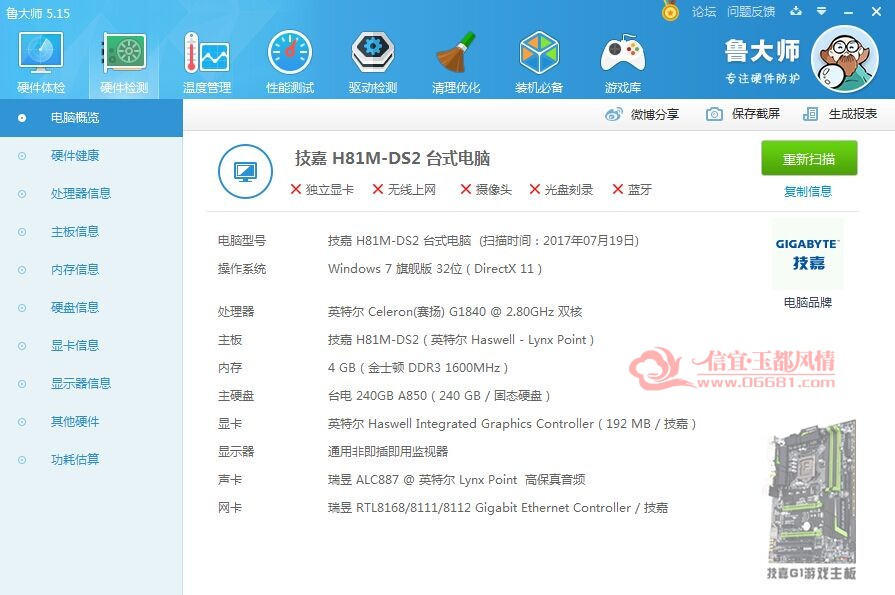Click the 内存 value '4 GB ( 金士顿 DDR3 1600MHz )'
Screen dimensions: 895x595
click(x=418, y=368)
